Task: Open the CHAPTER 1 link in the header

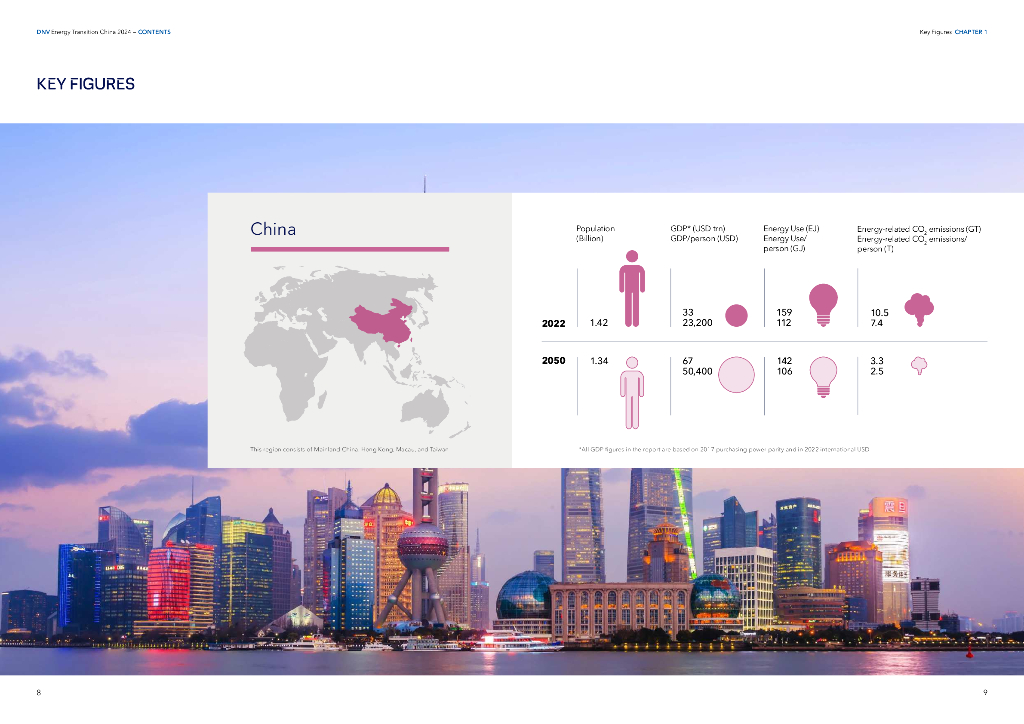Action: (970, 32)
